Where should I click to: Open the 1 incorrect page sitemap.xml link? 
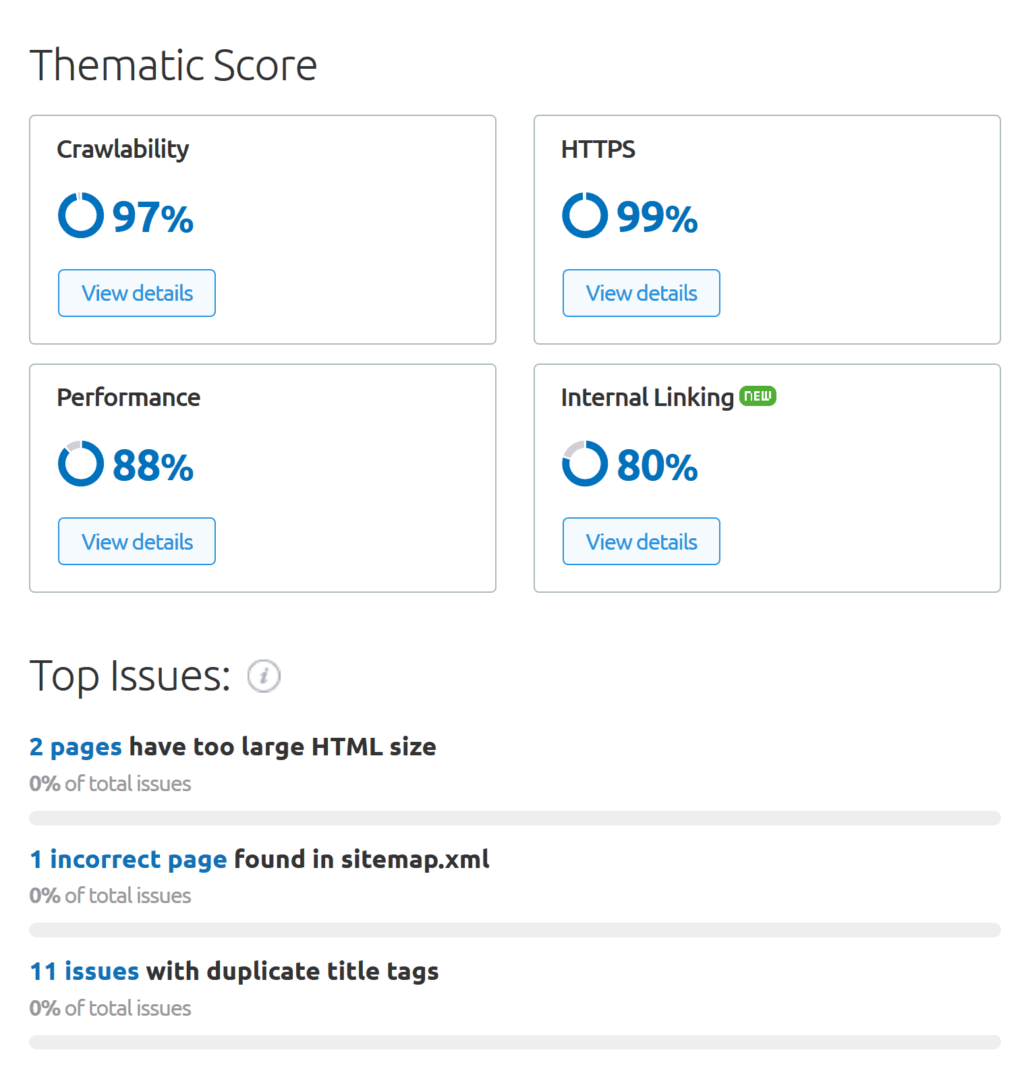(126, 859)
